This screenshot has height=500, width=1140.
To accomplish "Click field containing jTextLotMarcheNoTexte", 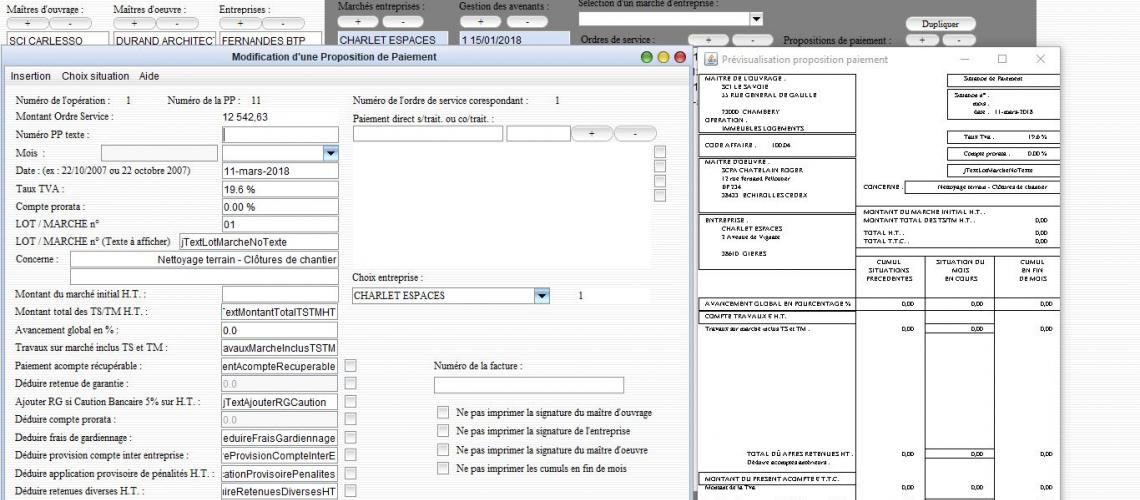I will pyautogui.click(x=259, y=242).
